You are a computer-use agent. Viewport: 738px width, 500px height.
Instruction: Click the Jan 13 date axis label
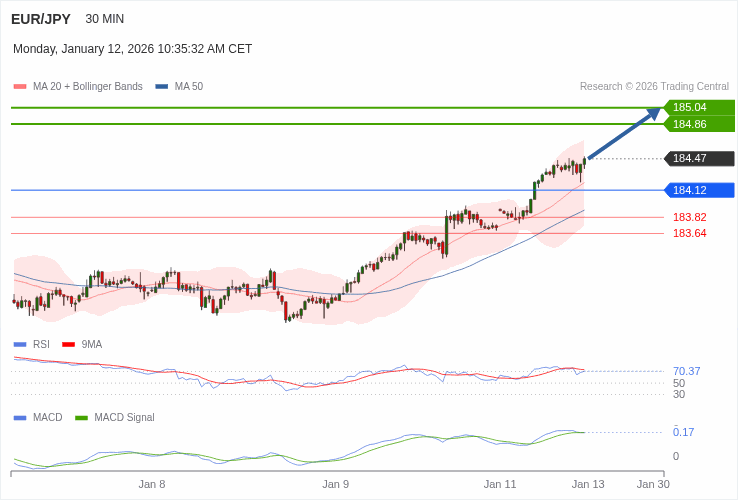pos(588,484)
